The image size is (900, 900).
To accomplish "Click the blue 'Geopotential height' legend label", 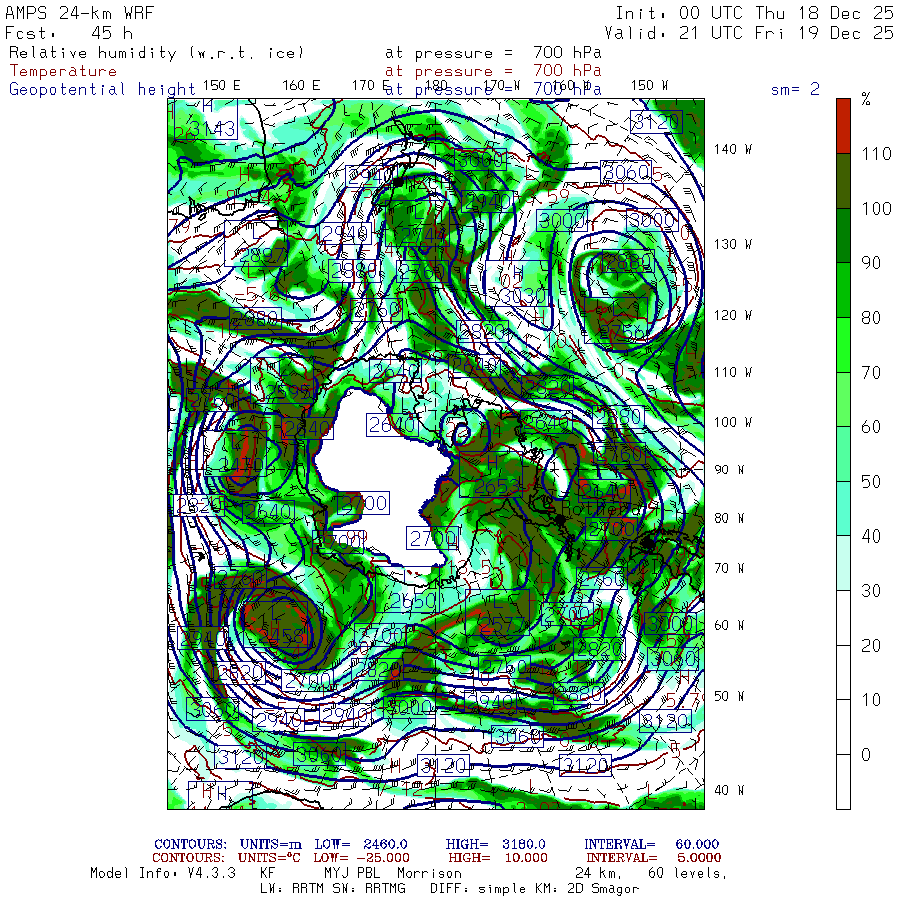I will [x=102, y=90].
